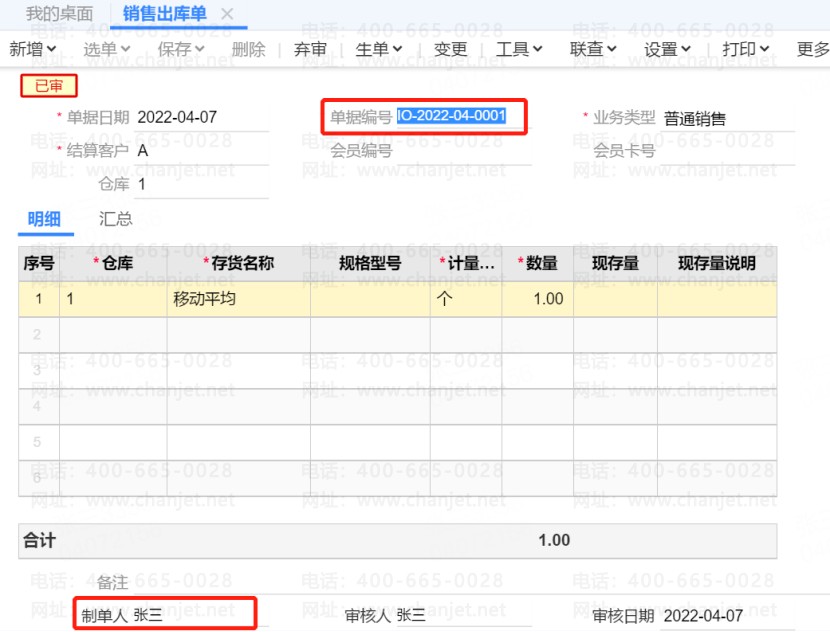Viewport: 830px width, 632px height.
Task: Click the 弃审 toolbar button
Action: tap(310, 49)
